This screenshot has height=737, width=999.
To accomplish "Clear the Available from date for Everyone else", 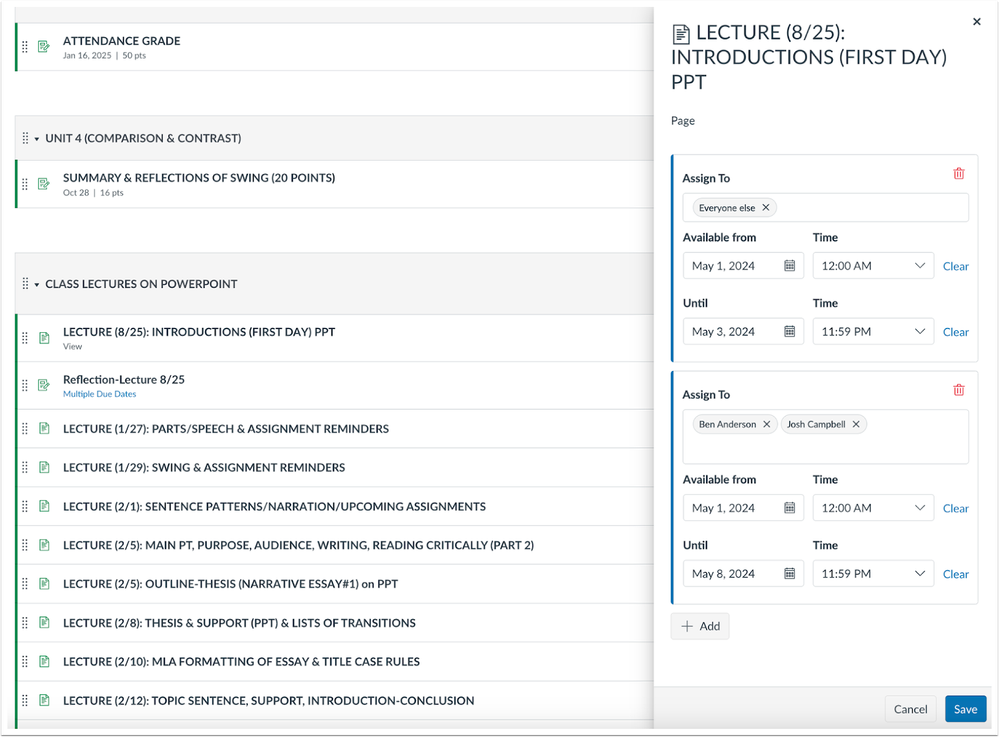I will [x=955, y=266].
